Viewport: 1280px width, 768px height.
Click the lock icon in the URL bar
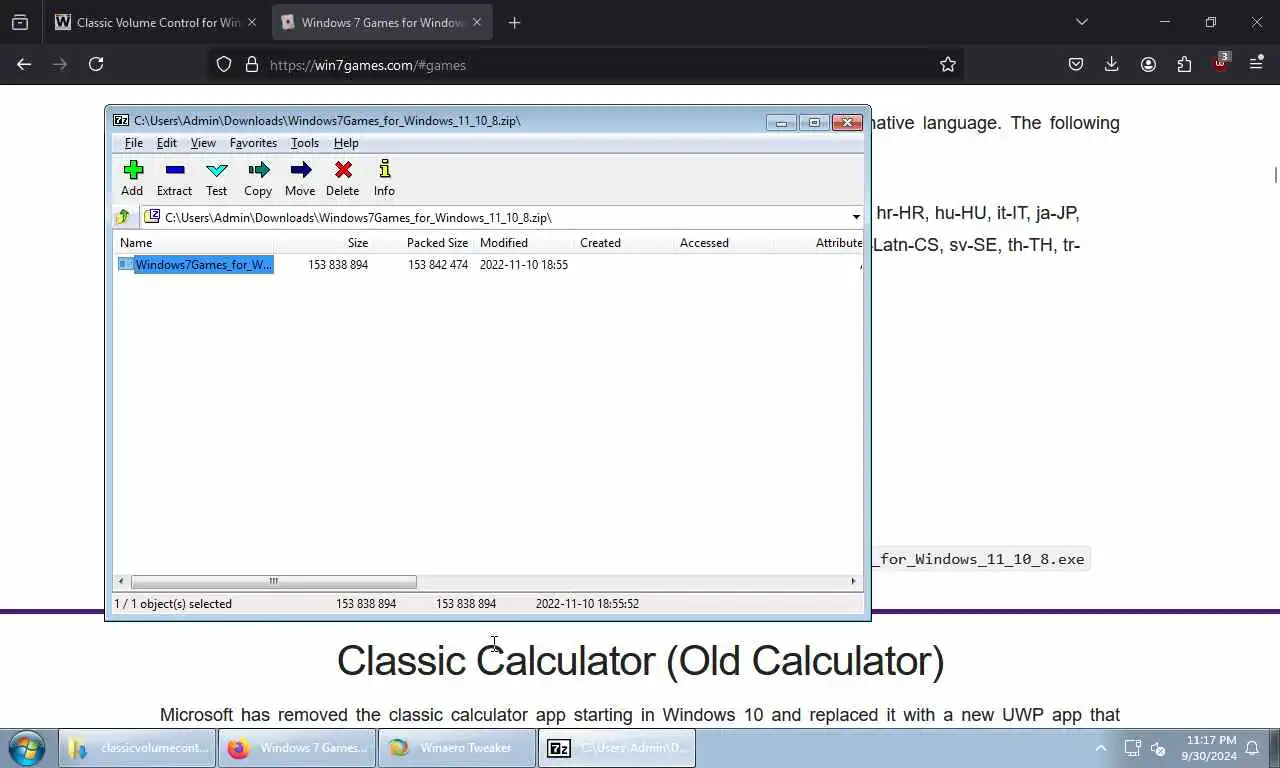251,65
